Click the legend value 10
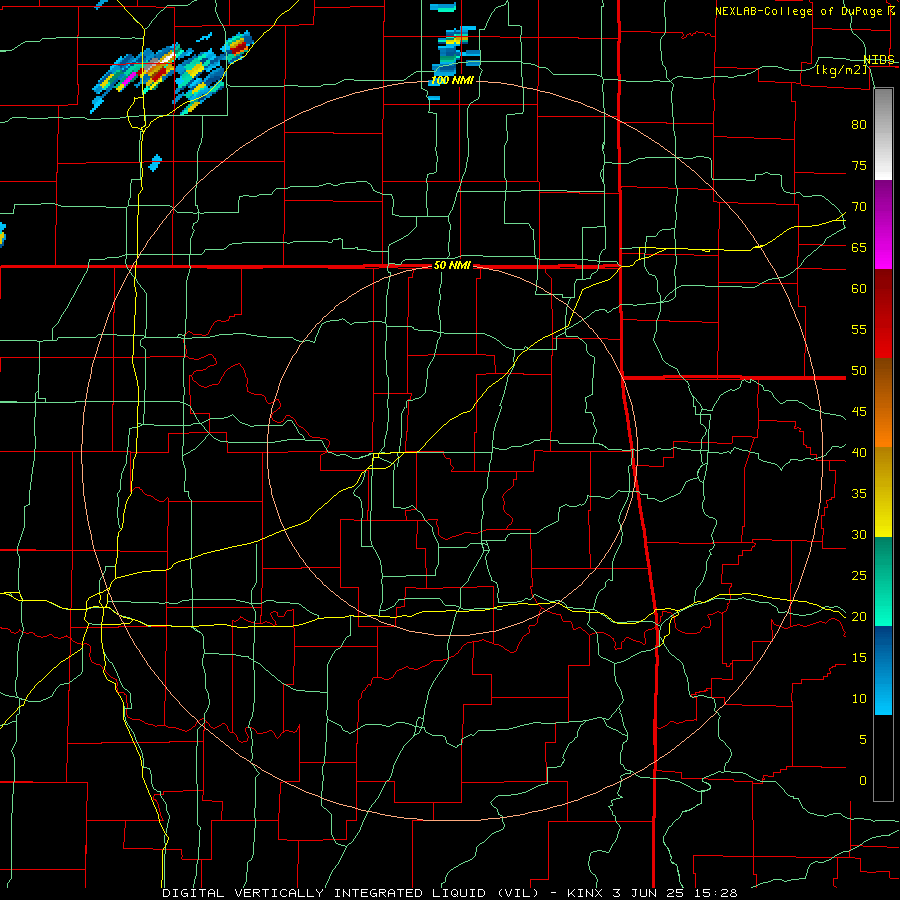The width and height of the screenshot is (900, 900). coord(859,699)
